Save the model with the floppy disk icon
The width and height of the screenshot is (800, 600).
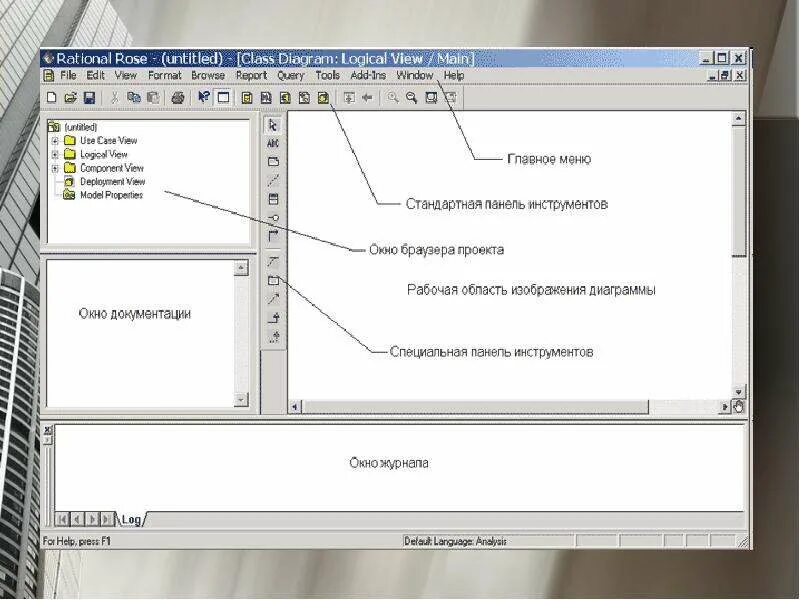point(89,97)
